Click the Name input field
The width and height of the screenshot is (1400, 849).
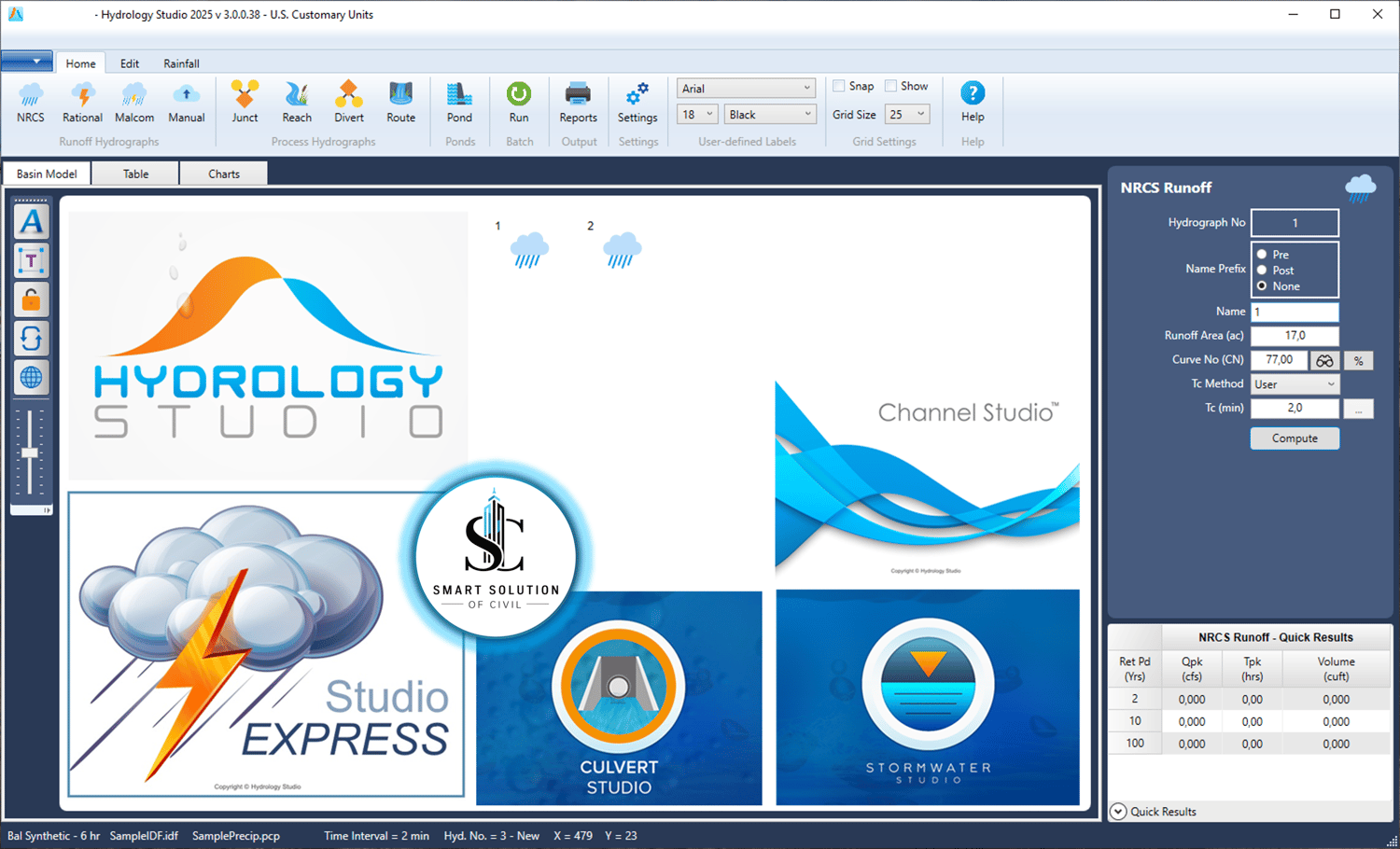click(x=1295, y=312)
